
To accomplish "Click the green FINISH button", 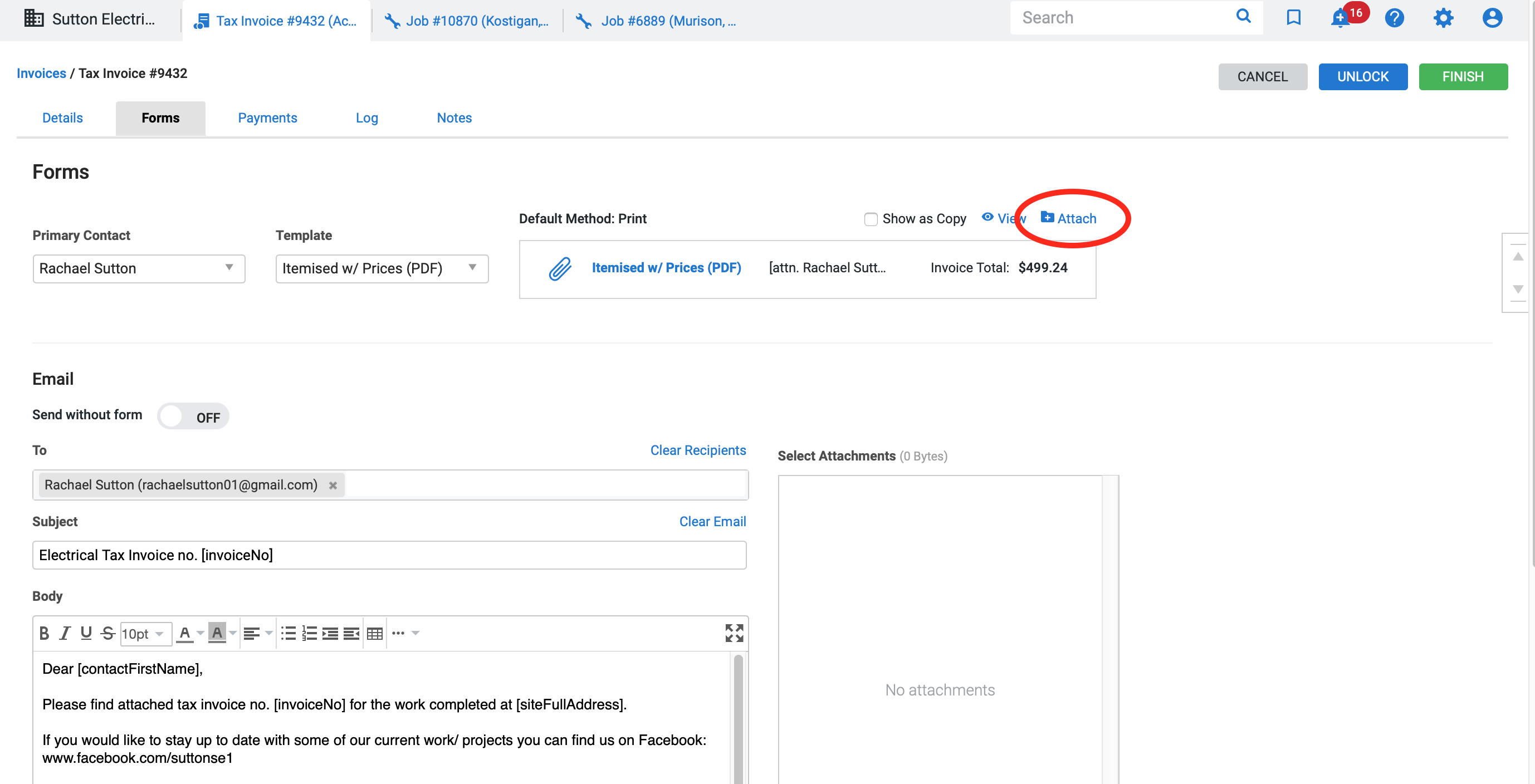I will click(1462, 77).
